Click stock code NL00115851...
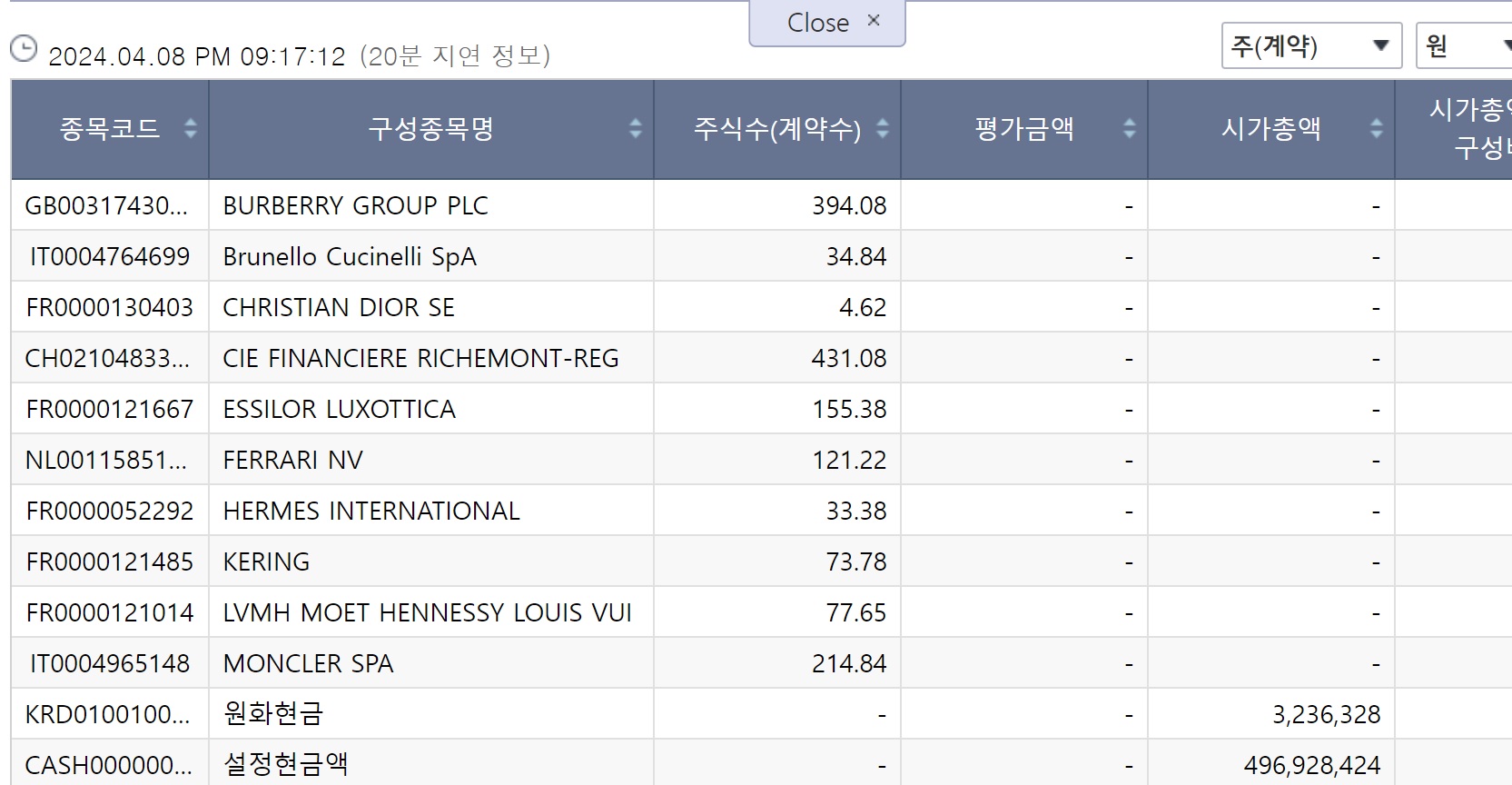Screen dimensions: 1512x785 coord(106,460)
